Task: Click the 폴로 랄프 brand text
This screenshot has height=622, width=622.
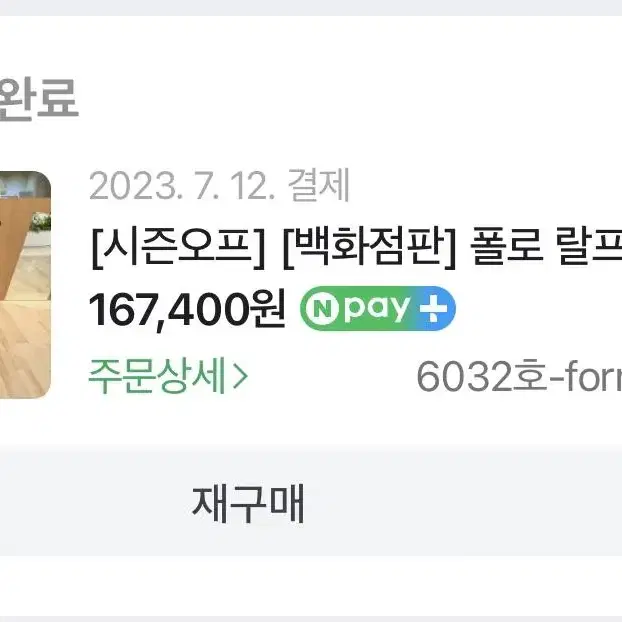Action: point(546,248)
